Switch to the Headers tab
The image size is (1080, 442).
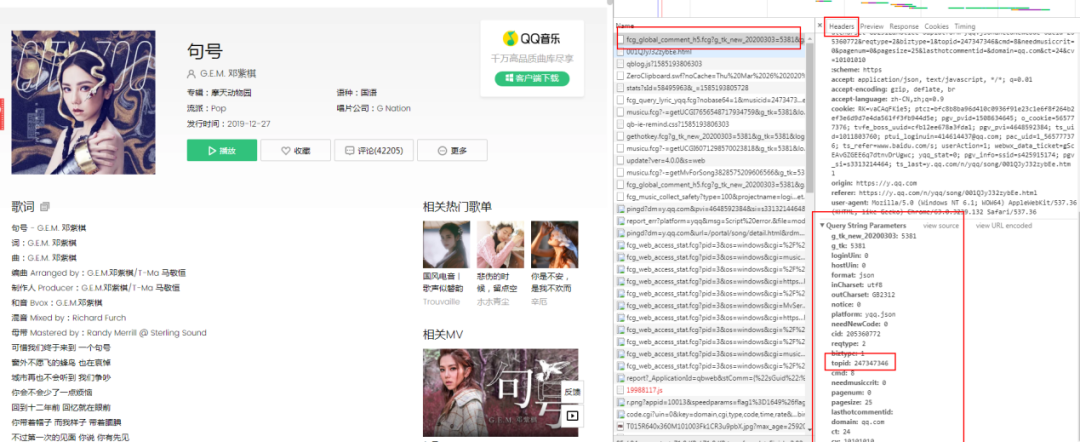pos(842,26)
